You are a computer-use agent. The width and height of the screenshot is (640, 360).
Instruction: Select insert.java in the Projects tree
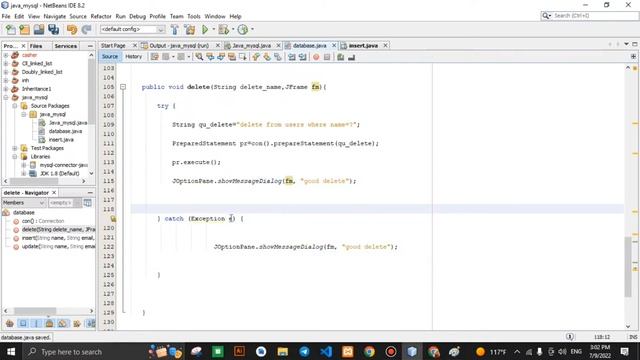[61, 140]
